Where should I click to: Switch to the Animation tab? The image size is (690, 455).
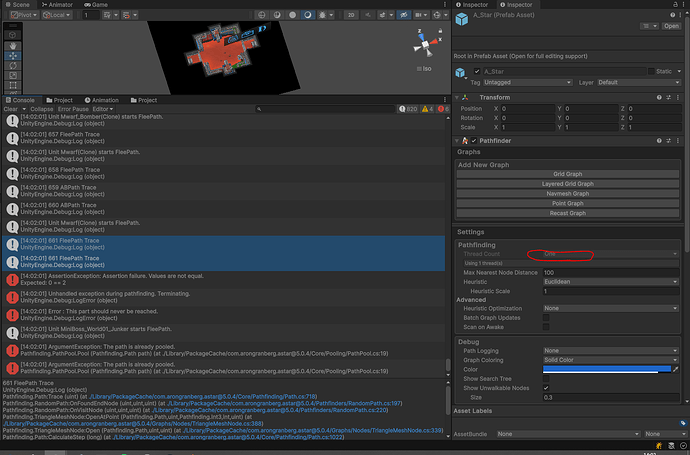click(102, 100)
